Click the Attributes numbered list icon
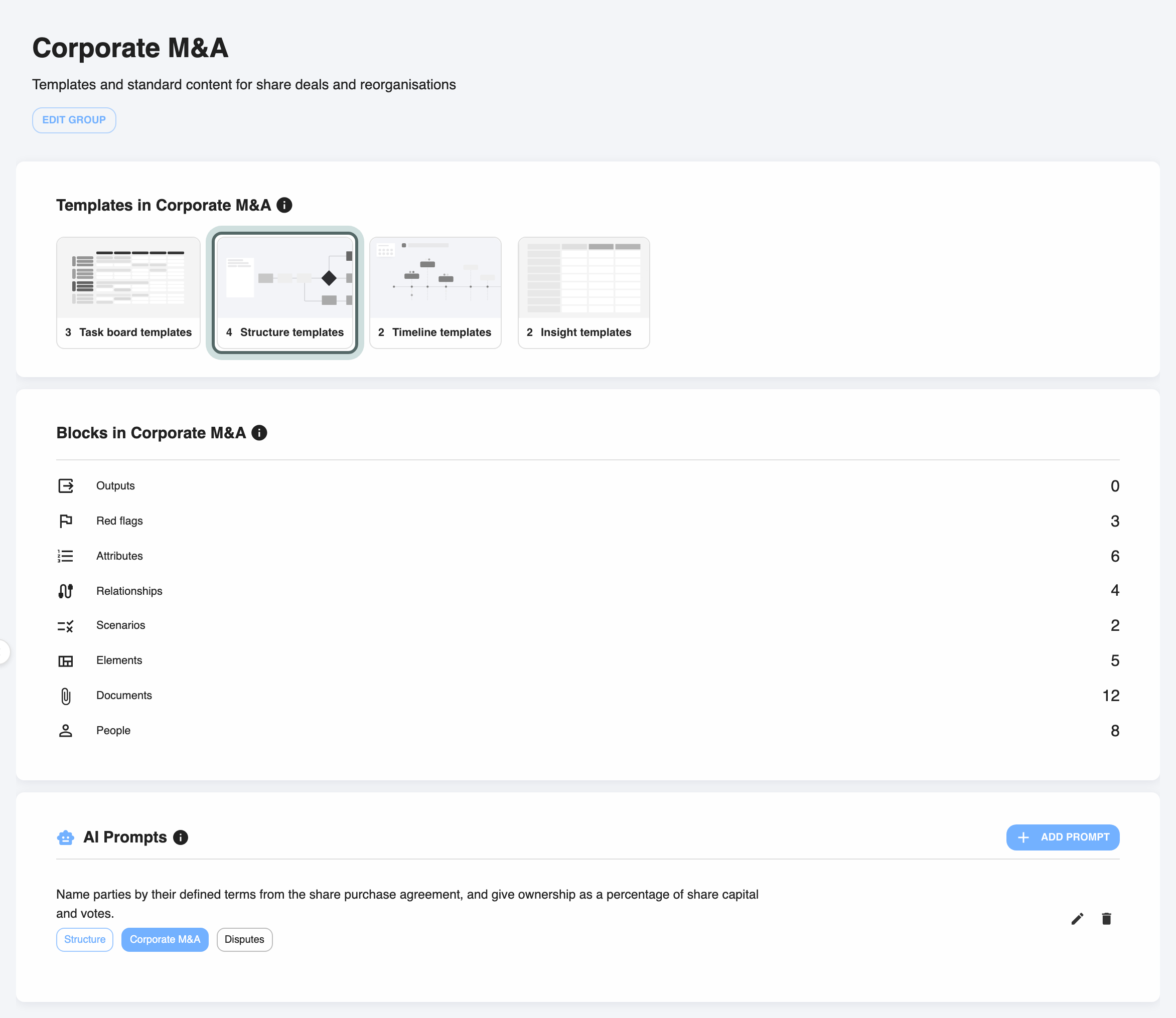1176x1018 pixels. [66, 556]
